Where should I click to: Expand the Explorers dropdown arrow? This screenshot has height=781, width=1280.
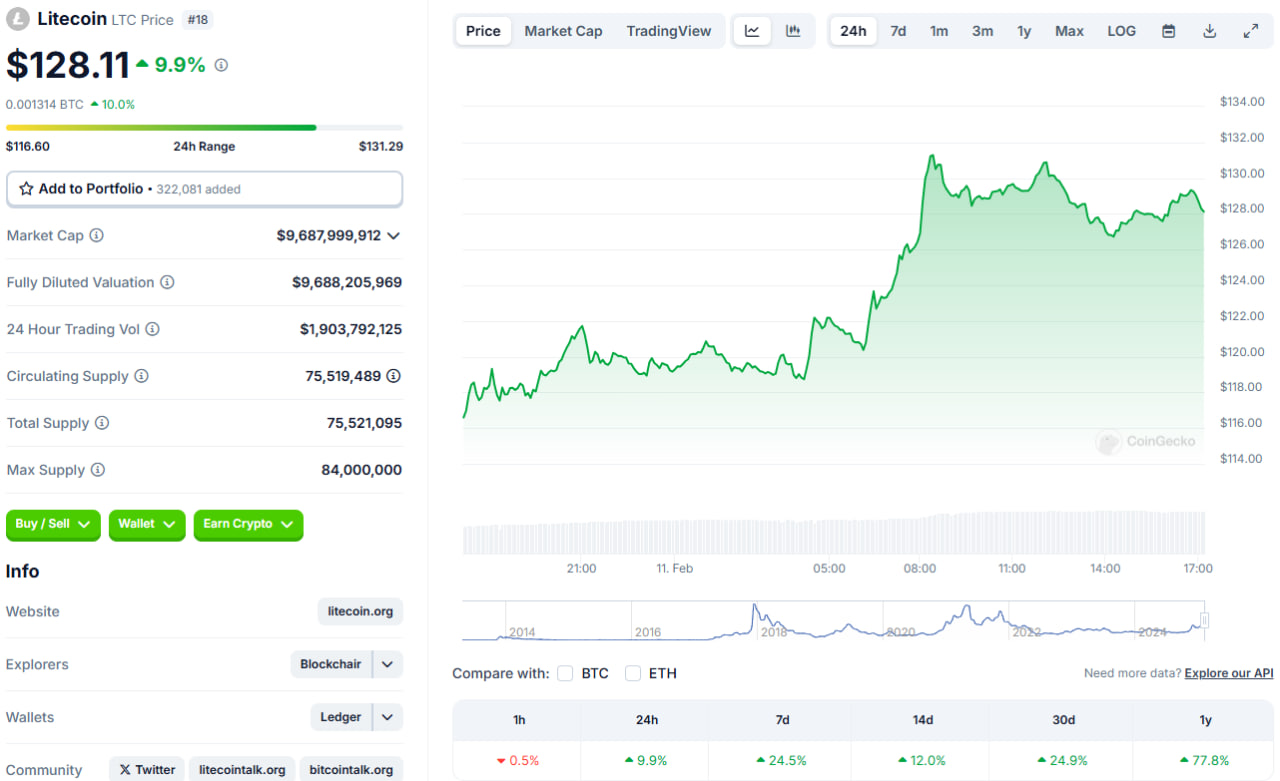pos(387,665)
